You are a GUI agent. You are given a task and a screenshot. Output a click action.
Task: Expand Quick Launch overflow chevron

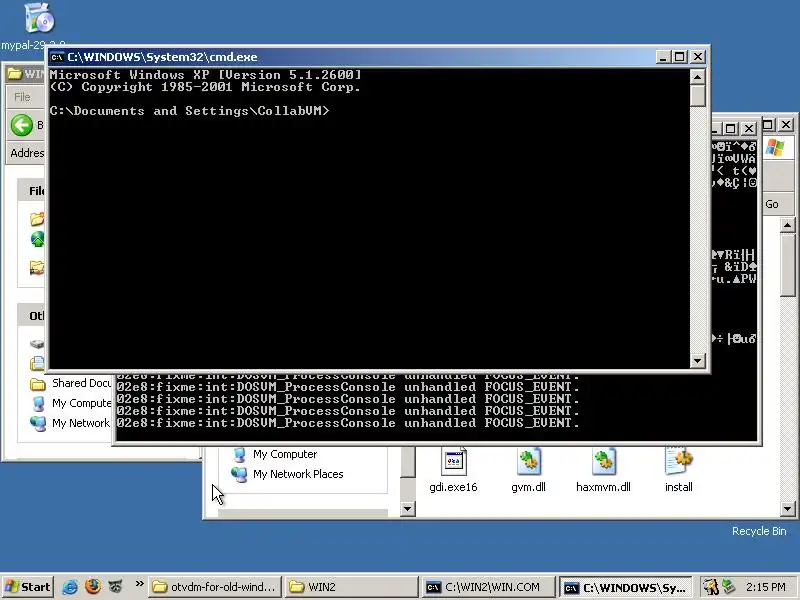pyautogui.click(x=139, y=584)
